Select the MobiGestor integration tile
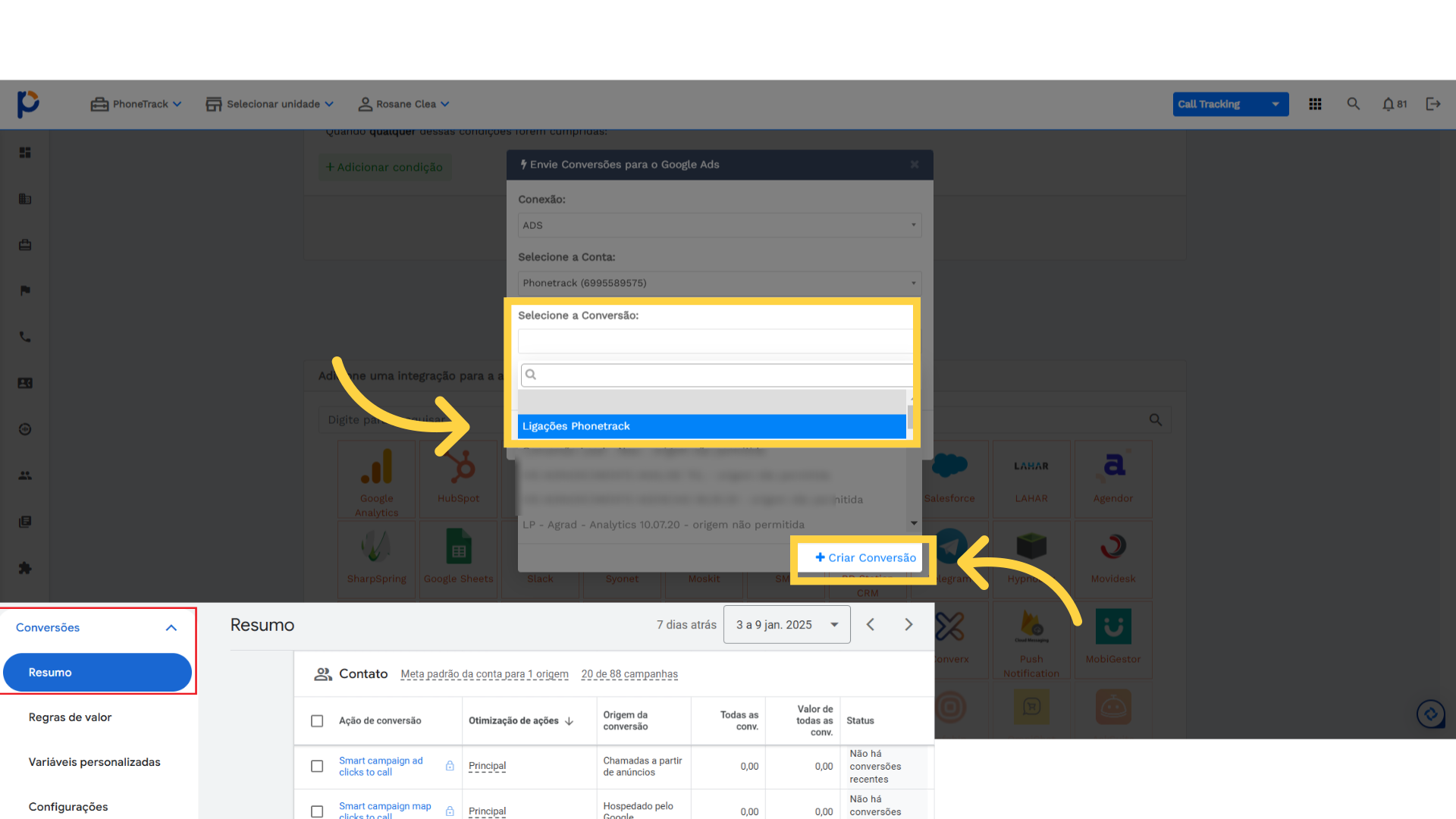Viewport: 1456px width, 819px height. [x=1113, y=640]
